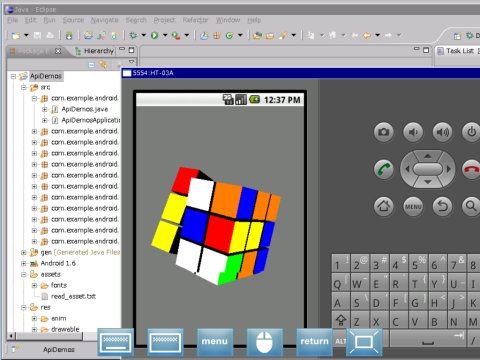Open the Run menu

49,20
